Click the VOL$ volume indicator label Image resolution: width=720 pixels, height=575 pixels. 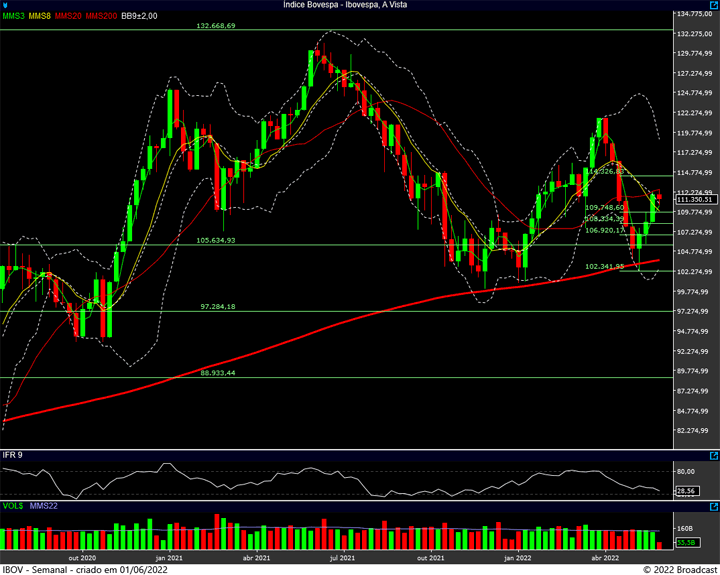tap(13, 506)
